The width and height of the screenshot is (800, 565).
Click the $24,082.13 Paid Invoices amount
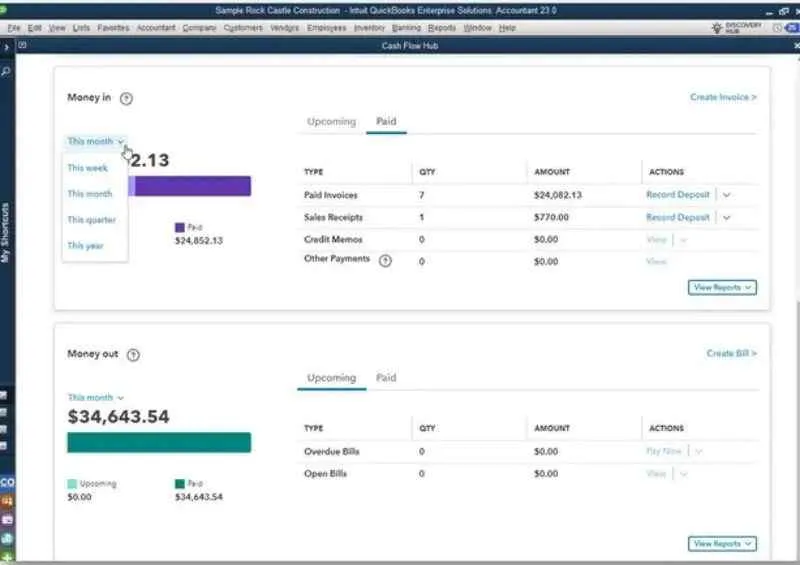(558, 195)
